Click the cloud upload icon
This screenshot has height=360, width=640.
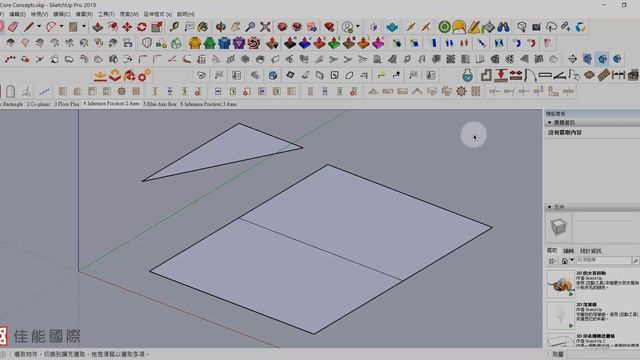pyautogui.click(x=551, y=27)
